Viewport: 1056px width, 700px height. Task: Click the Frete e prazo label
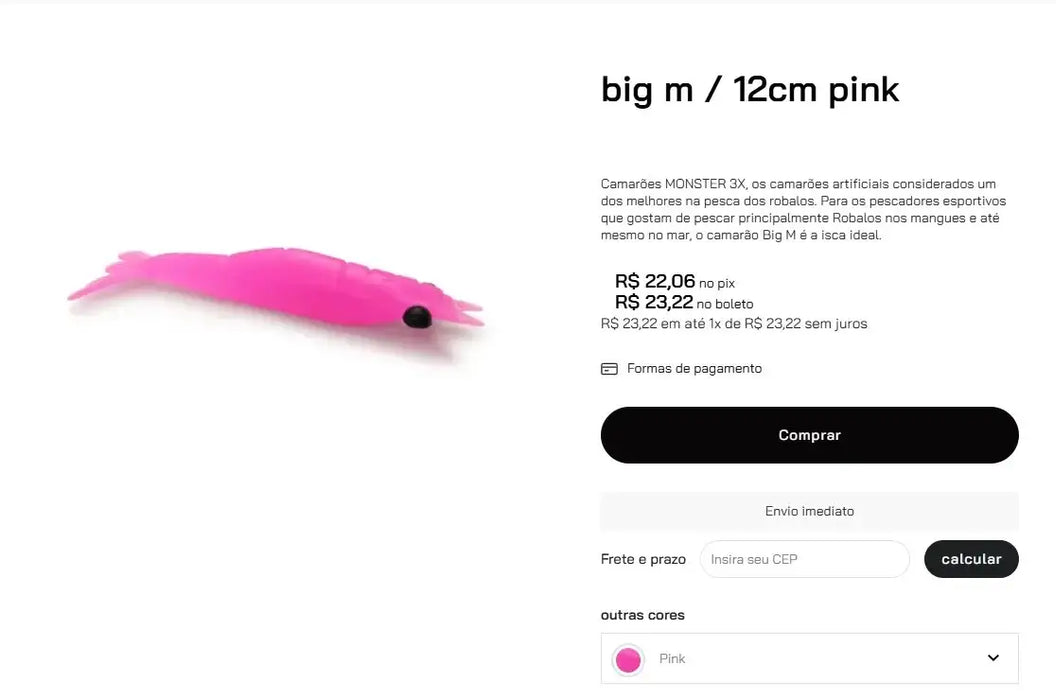click(643, 559)
